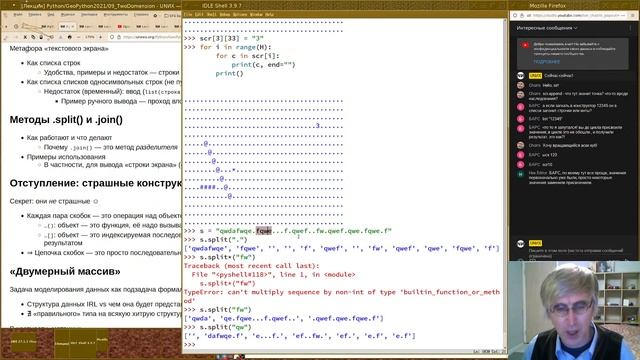
Task: Open Инструменты menu in left browser window
Action: [116, 15]
